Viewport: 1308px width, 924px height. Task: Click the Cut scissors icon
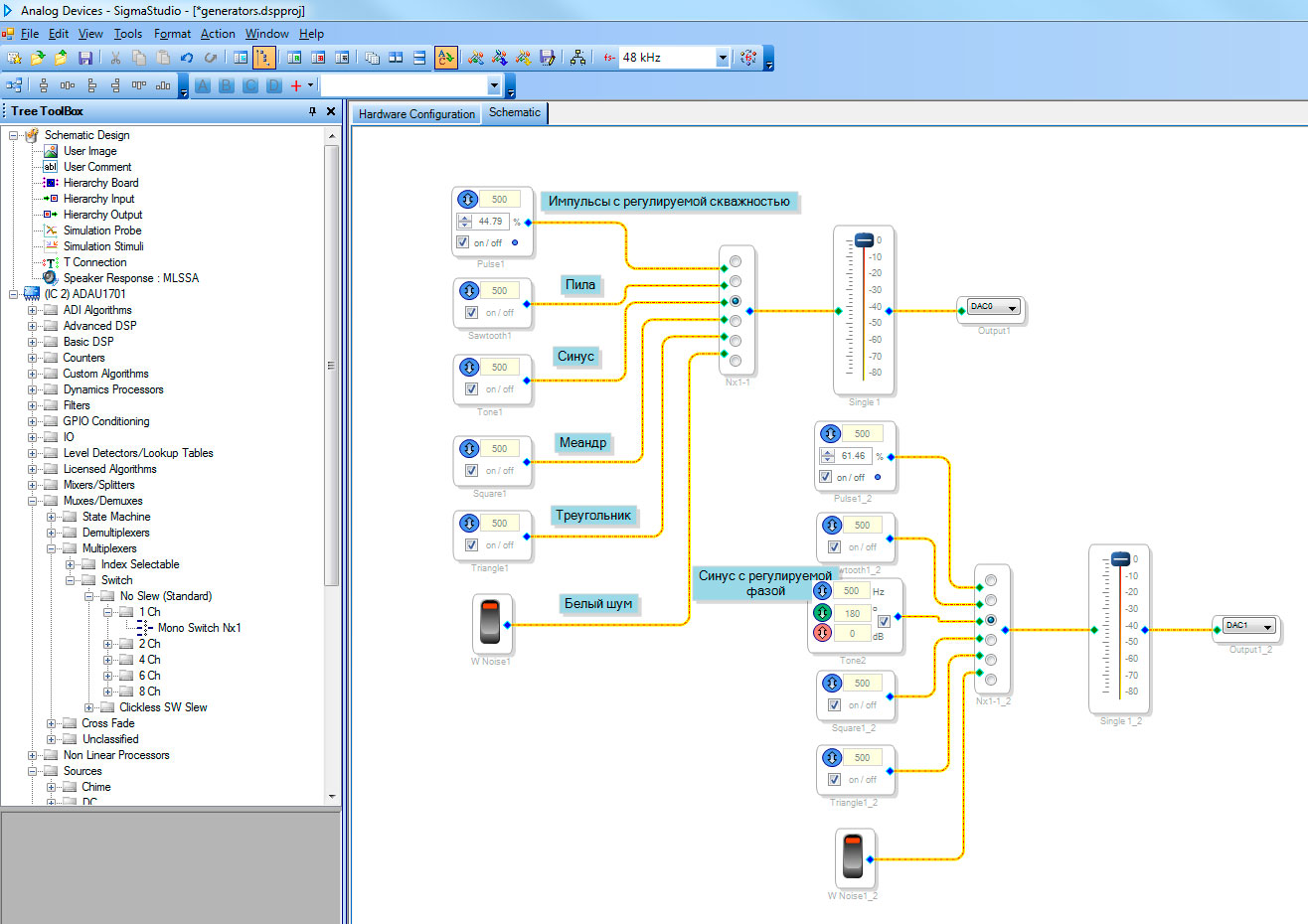click(115, 58)
